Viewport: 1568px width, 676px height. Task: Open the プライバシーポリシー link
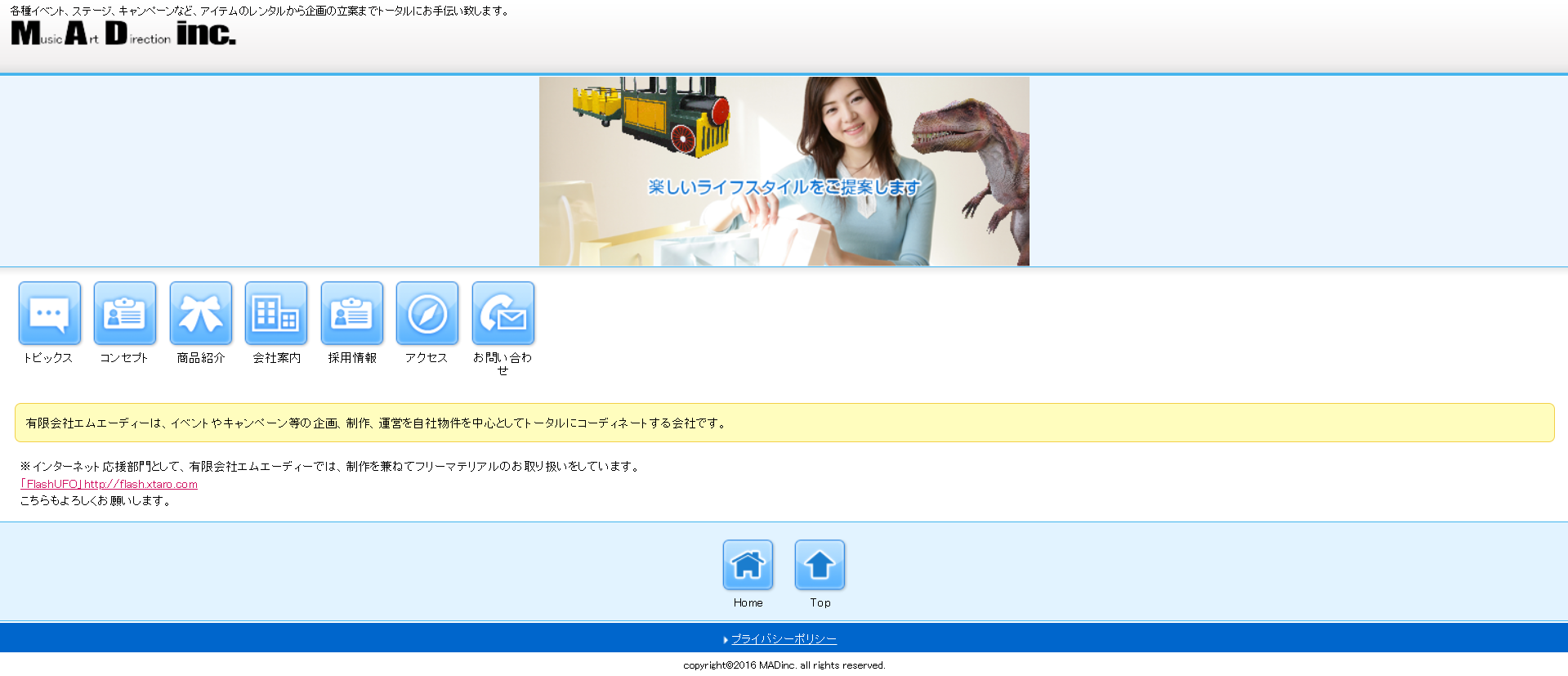(784, 639)
